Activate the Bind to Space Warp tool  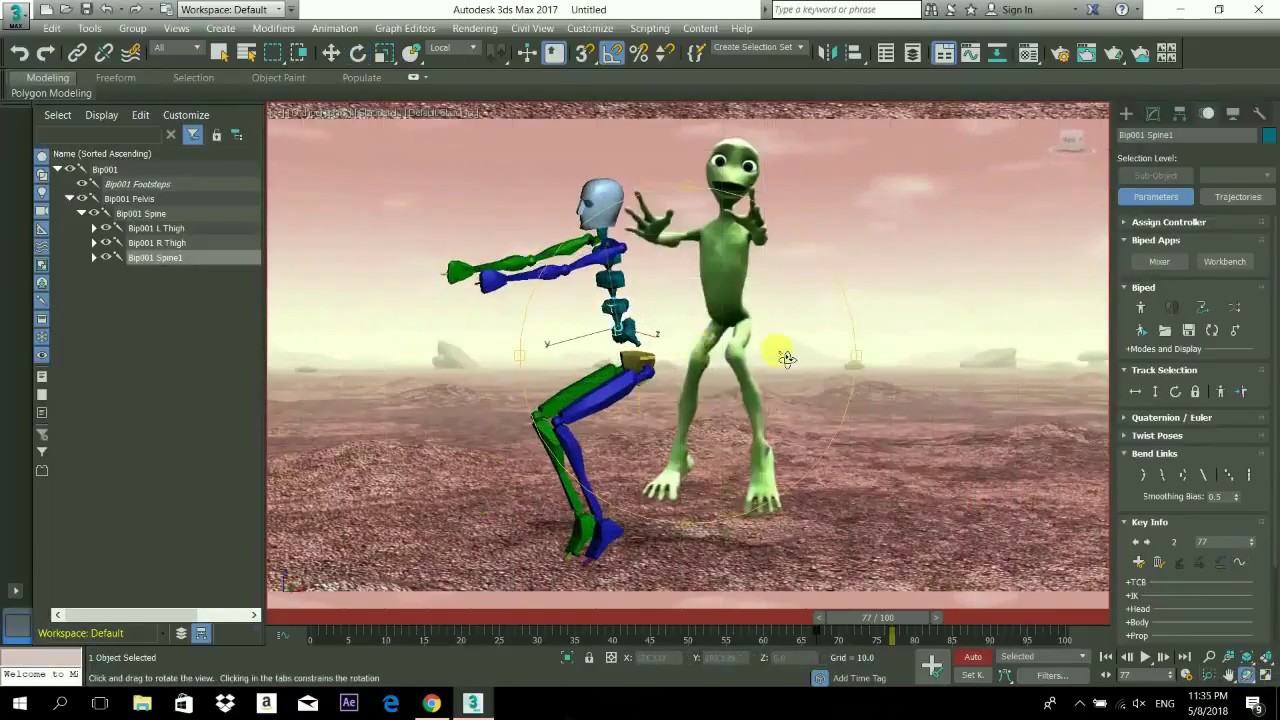(130, 53)
